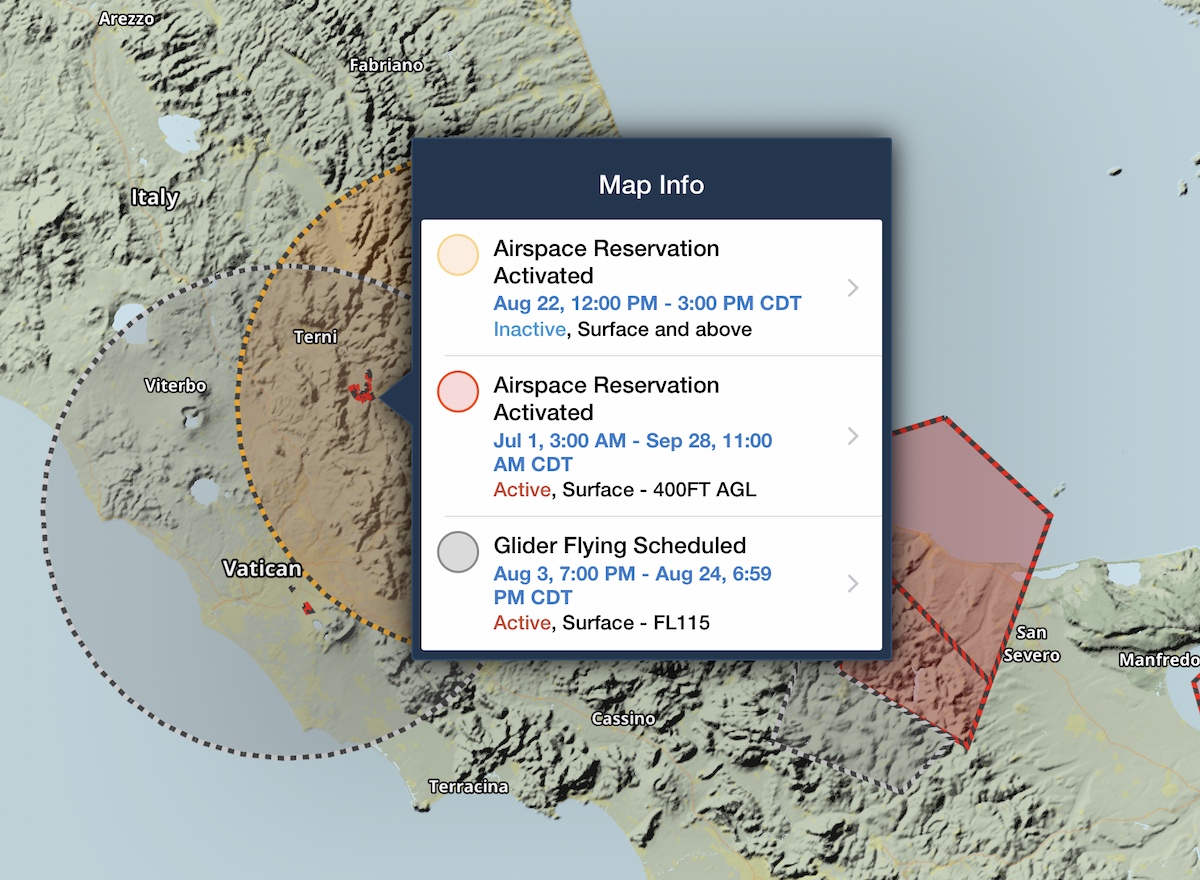Open chevron for Jul 1 – Sep 28 reservation

(852, 436)
